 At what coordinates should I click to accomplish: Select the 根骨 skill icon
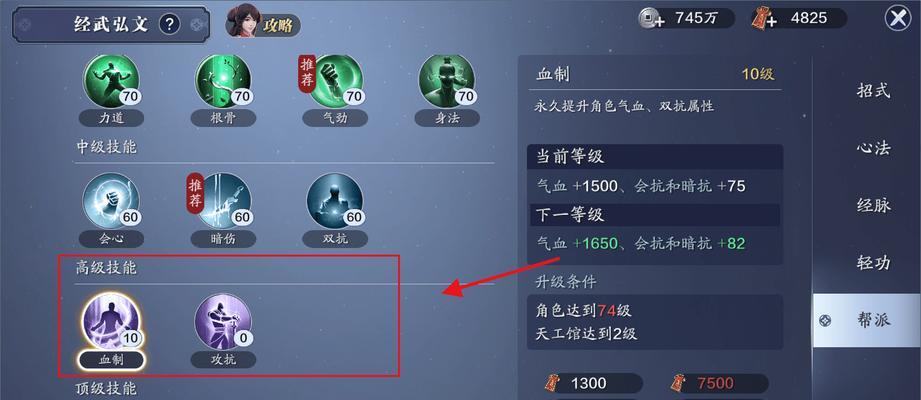click(223, 81)
